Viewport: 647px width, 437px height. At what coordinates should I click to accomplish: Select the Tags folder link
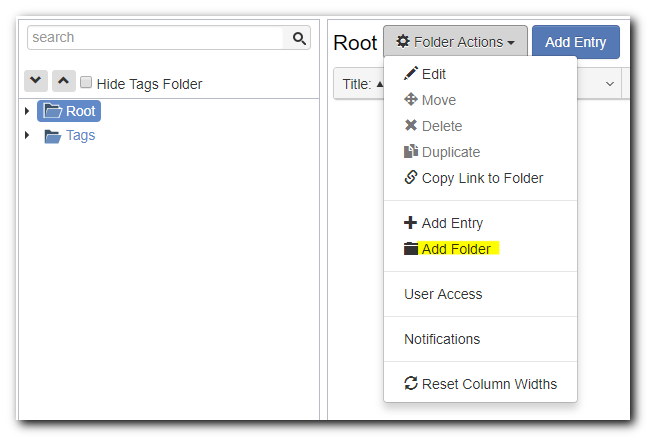[80, 135]
